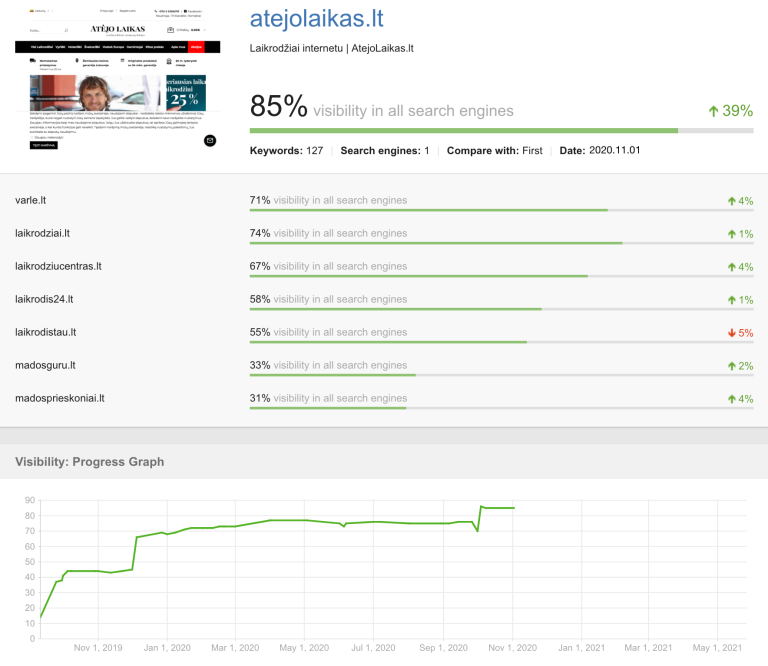Click the 85% visibility progress bar

click(501, 131)
